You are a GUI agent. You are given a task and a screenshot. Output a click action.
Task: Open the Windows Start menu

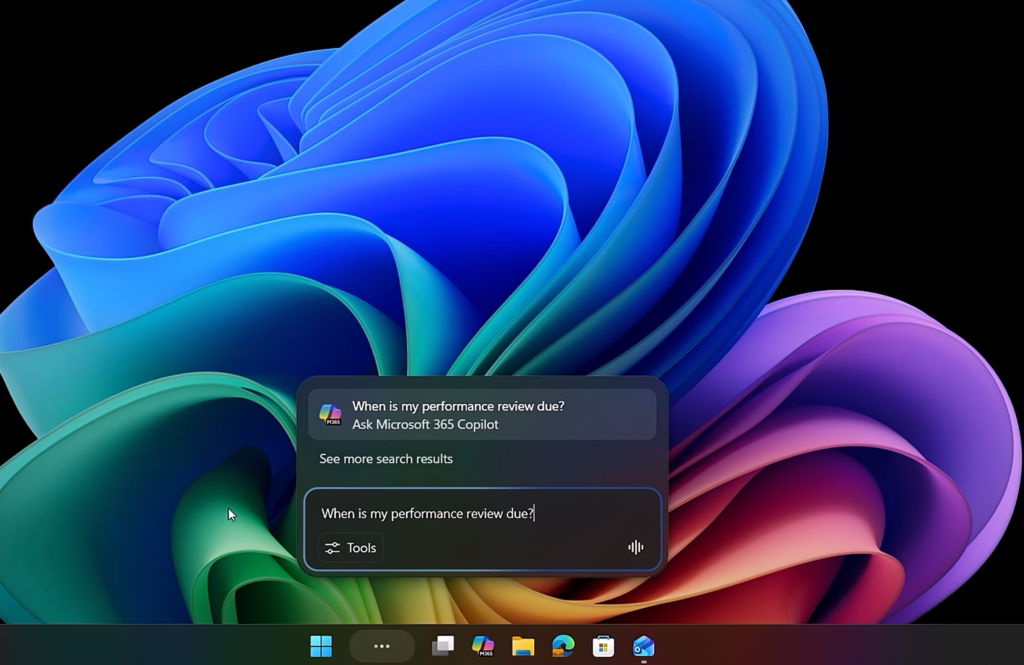tap(321, 646)
